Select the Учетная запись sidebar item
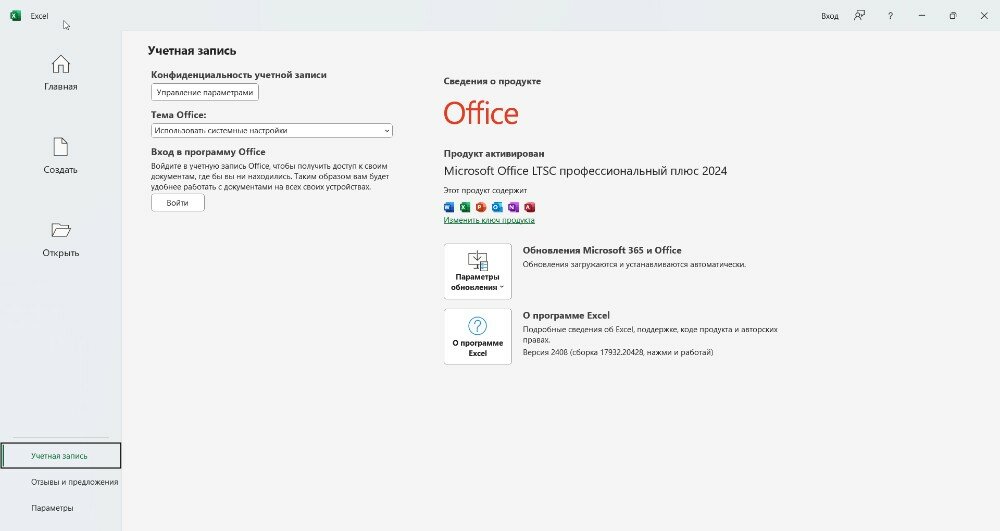 coord(61,456)
